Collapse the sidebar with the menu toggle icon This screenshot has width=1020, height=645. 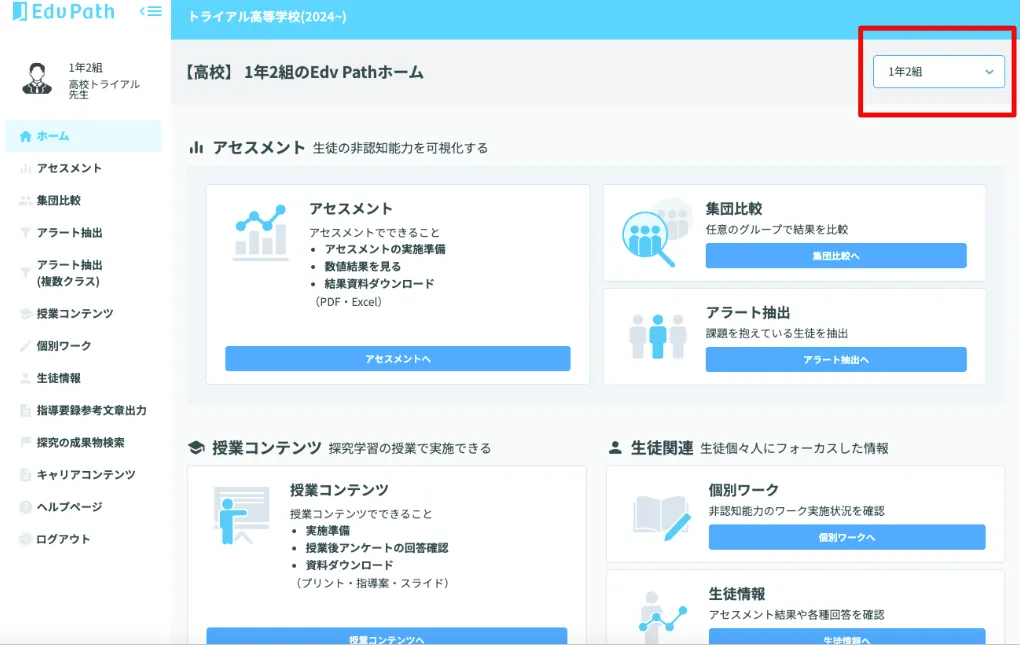151,11
